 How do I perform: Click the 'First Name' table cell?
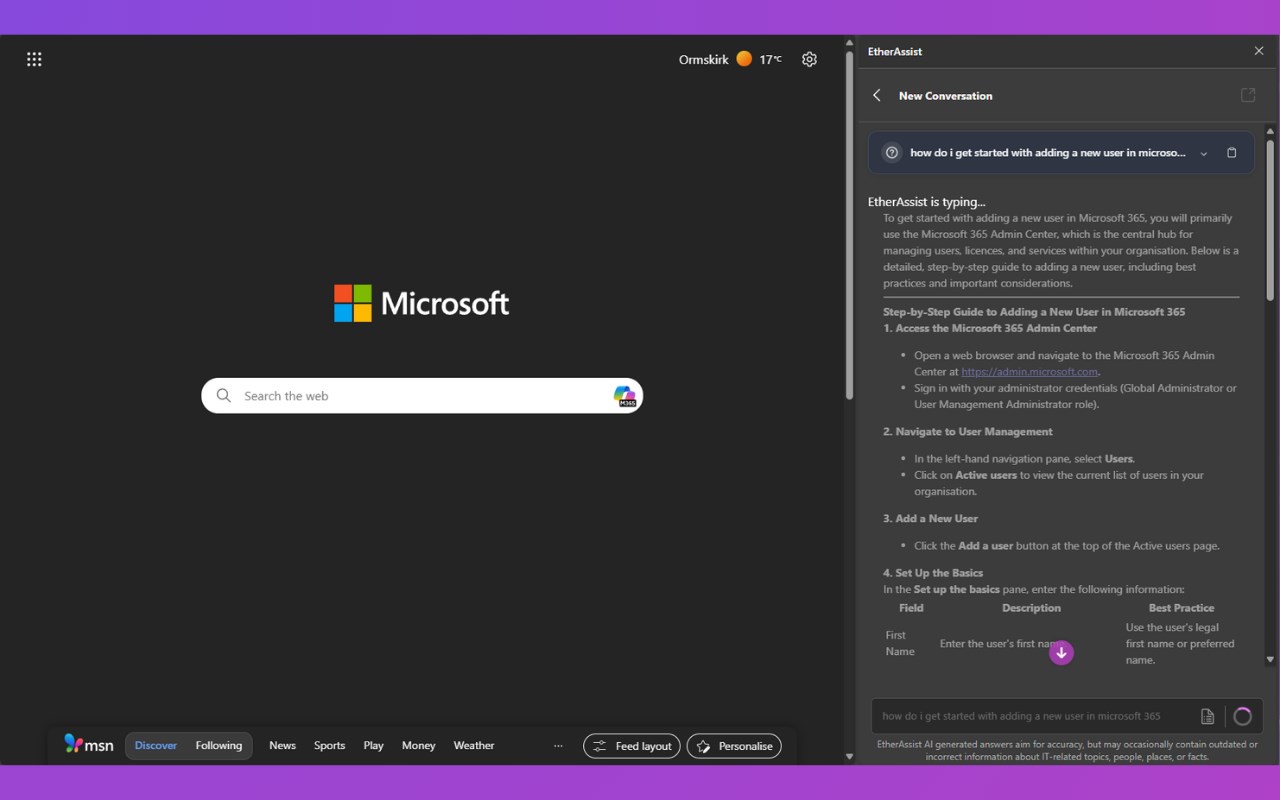click(x=900, y=643)
